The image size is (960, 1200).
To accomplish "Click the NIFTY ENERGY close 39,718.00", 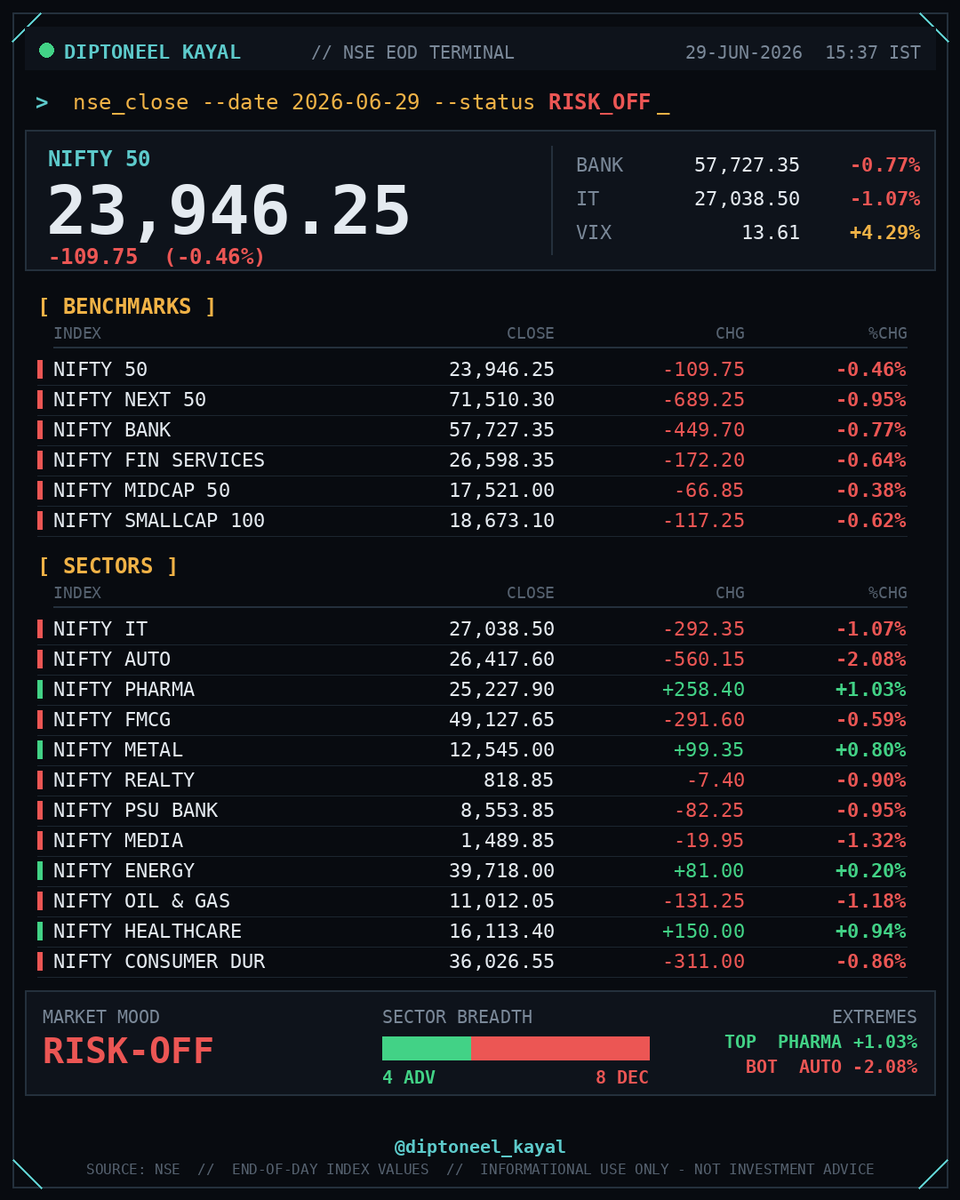I will (x=501, y=870).
